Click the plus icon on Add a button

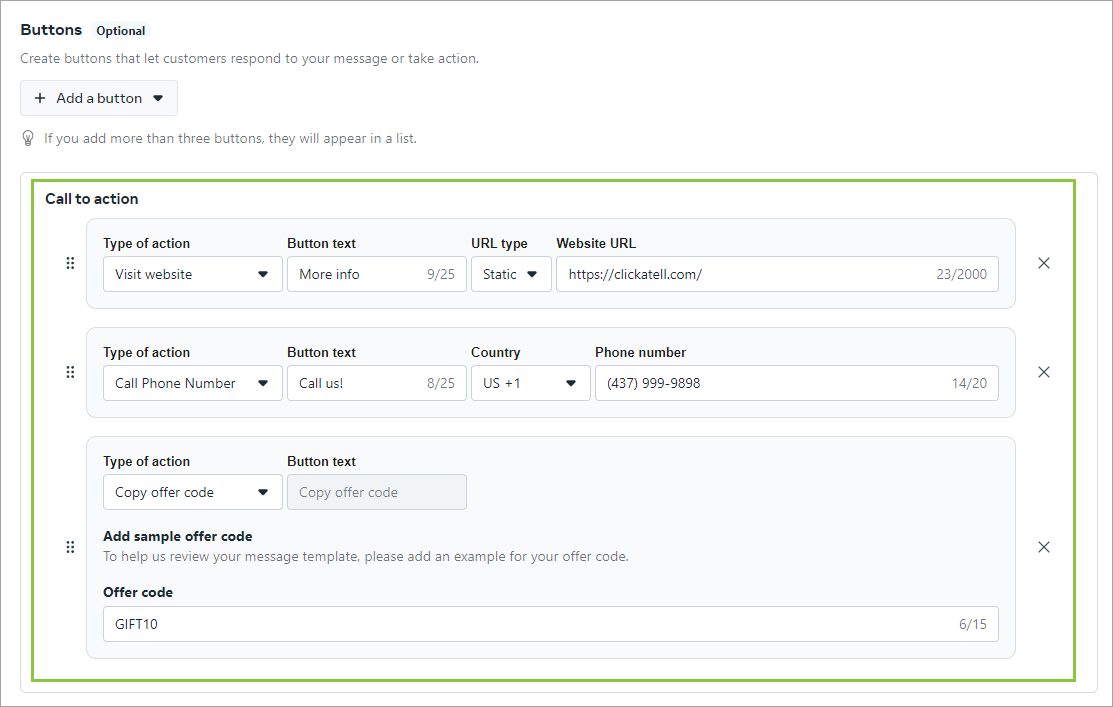point(40,98)
